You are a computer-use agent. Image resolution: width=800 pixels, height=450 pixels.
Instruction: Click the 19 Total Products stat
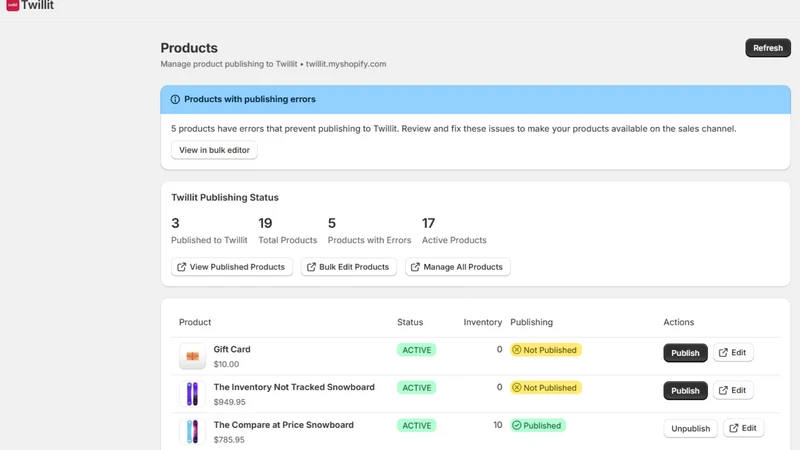click(x=288, y=231)
